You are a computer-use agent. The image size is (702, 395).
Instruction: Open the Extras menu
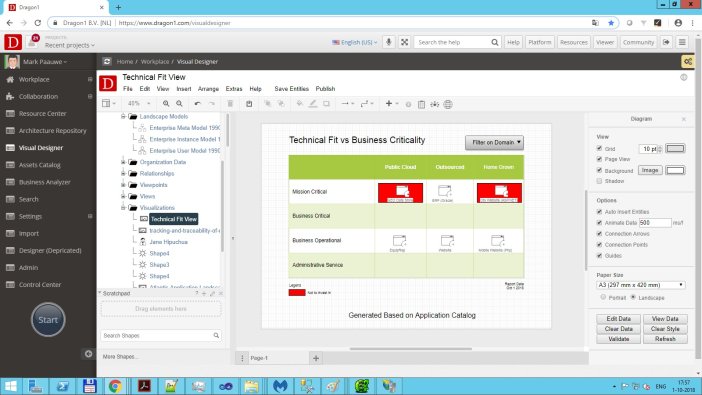tap(234, 89)
